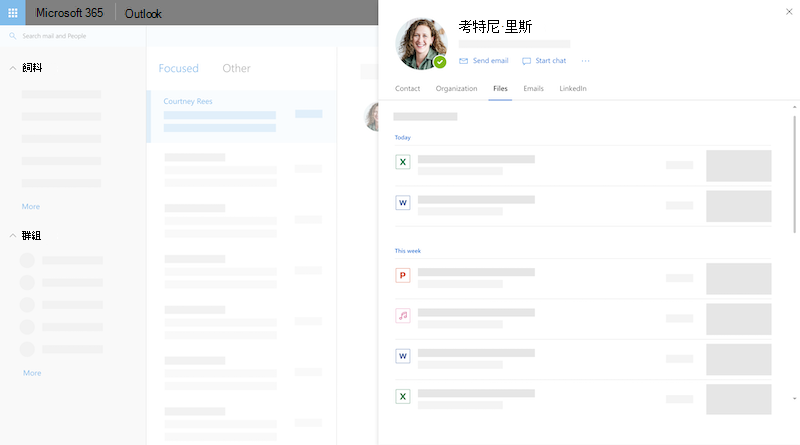Viewport: 800px width, 445px height.
Task: Click the Today section heading
Action: click(x=403, y=137)
